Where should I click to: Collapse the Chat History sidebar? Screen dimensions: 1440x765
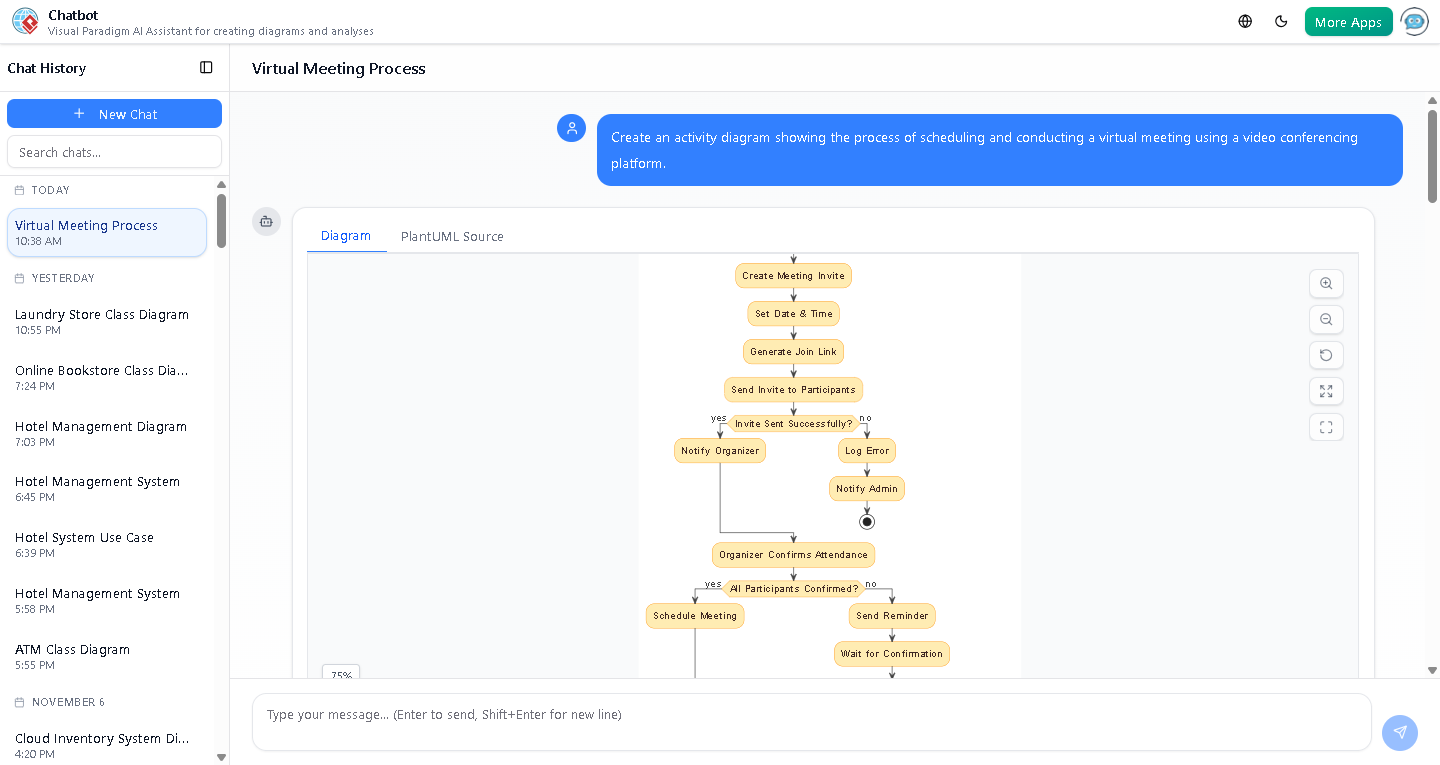(x=206, y=67)
